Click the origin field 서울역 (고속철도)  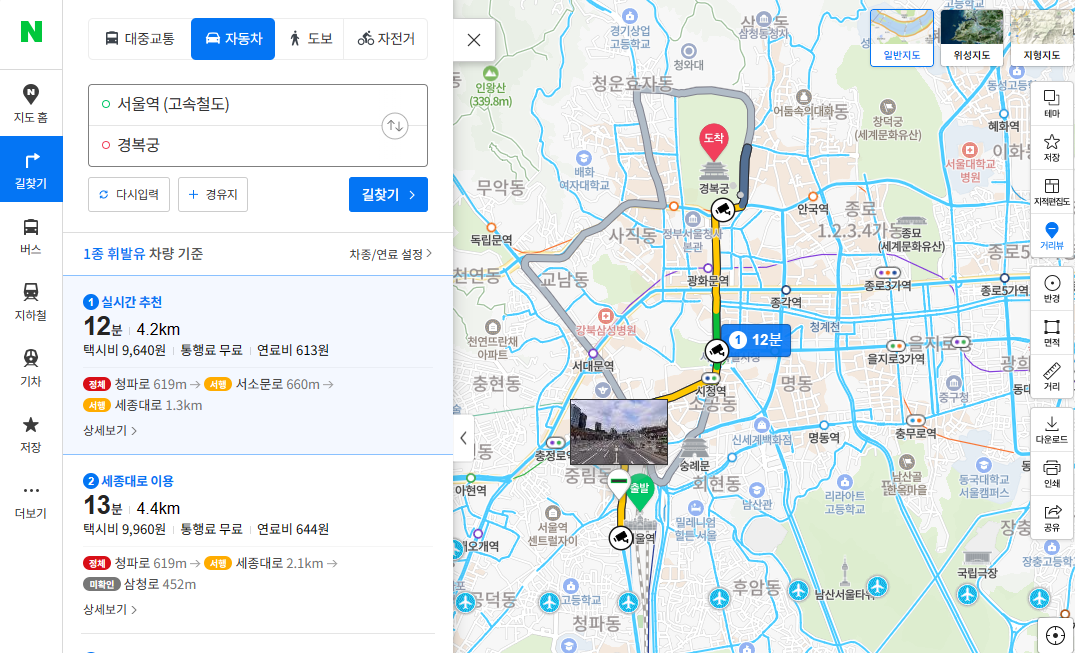tap(233, 104)
